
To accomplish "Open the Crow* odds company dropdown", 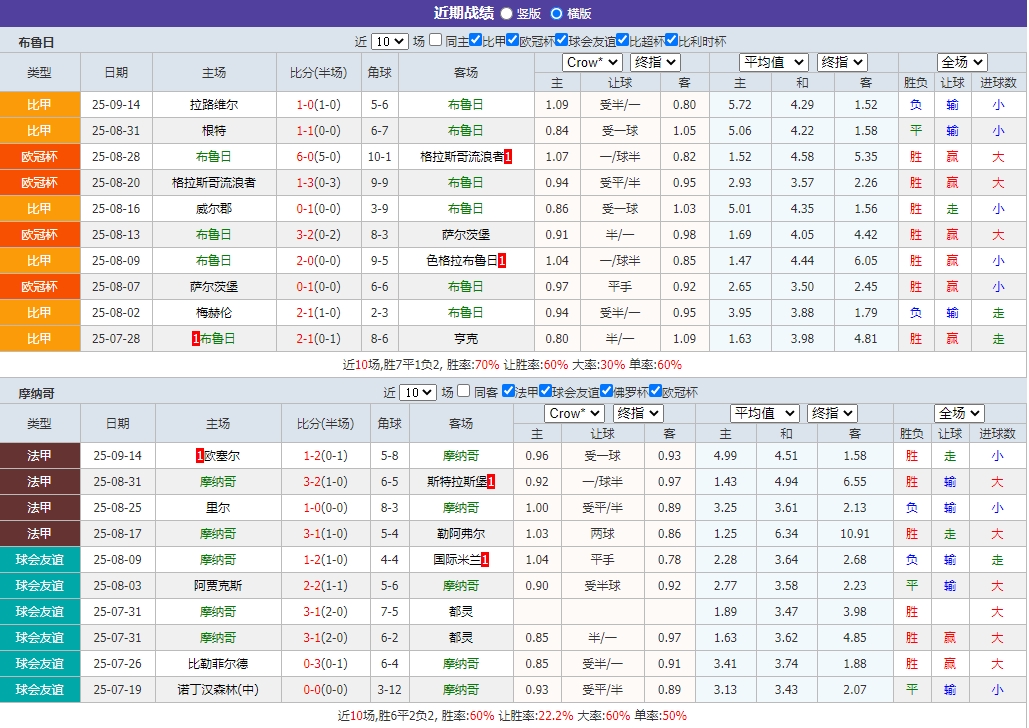I will pyautogui.click(x=590, y=61).
